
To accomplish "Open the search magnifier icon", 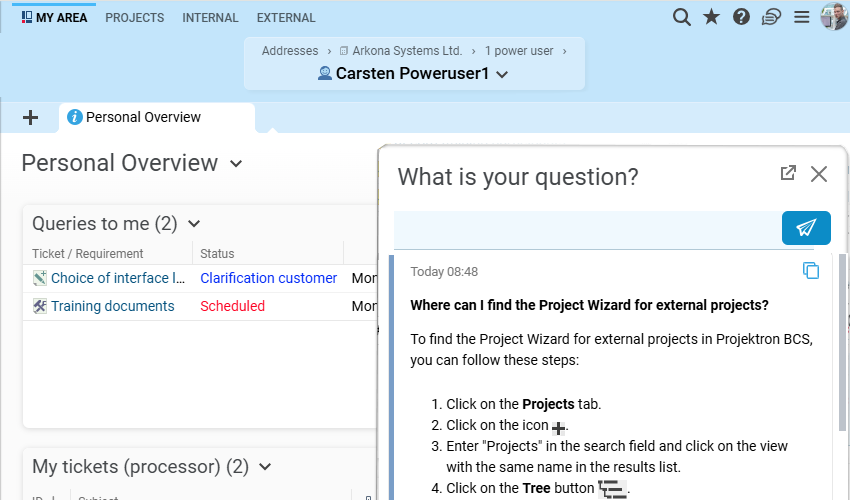I will [681, 17].
